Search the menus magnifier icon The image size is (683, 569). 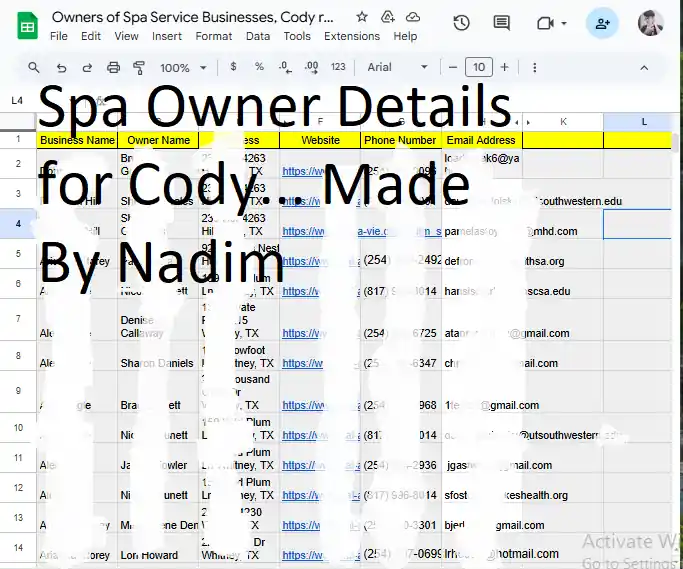tap(34, 68)
